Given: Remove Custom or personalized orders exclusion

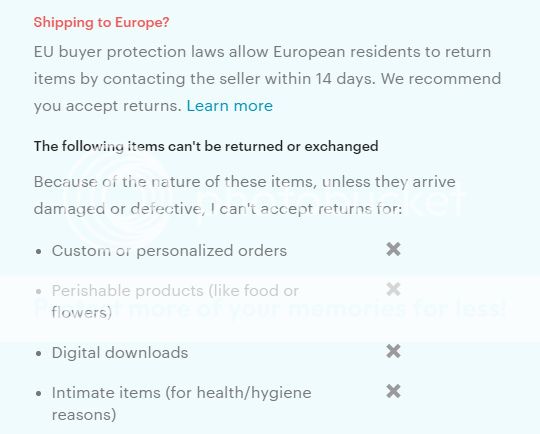Looking at the screenshot, I should pyautogui.click(x=393, y=249).
